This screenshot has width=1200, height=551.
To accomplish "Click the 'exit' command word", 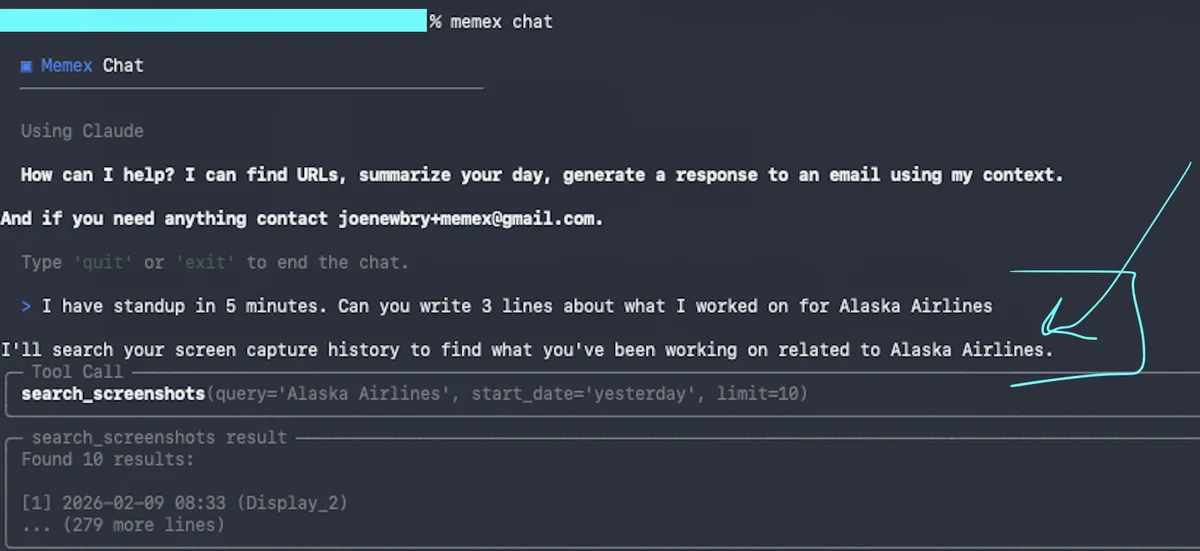I will pyautogui.click(x=205, y=262).
